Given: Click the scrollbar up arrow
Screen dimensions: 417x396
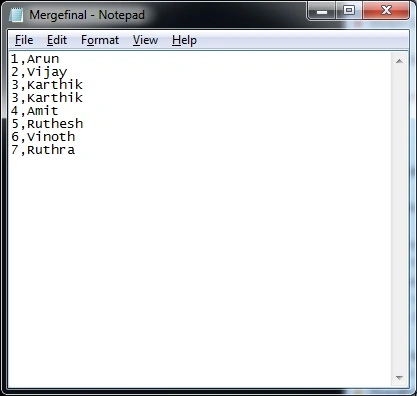Looking at the screenshot, I should [x=399, y=61].
